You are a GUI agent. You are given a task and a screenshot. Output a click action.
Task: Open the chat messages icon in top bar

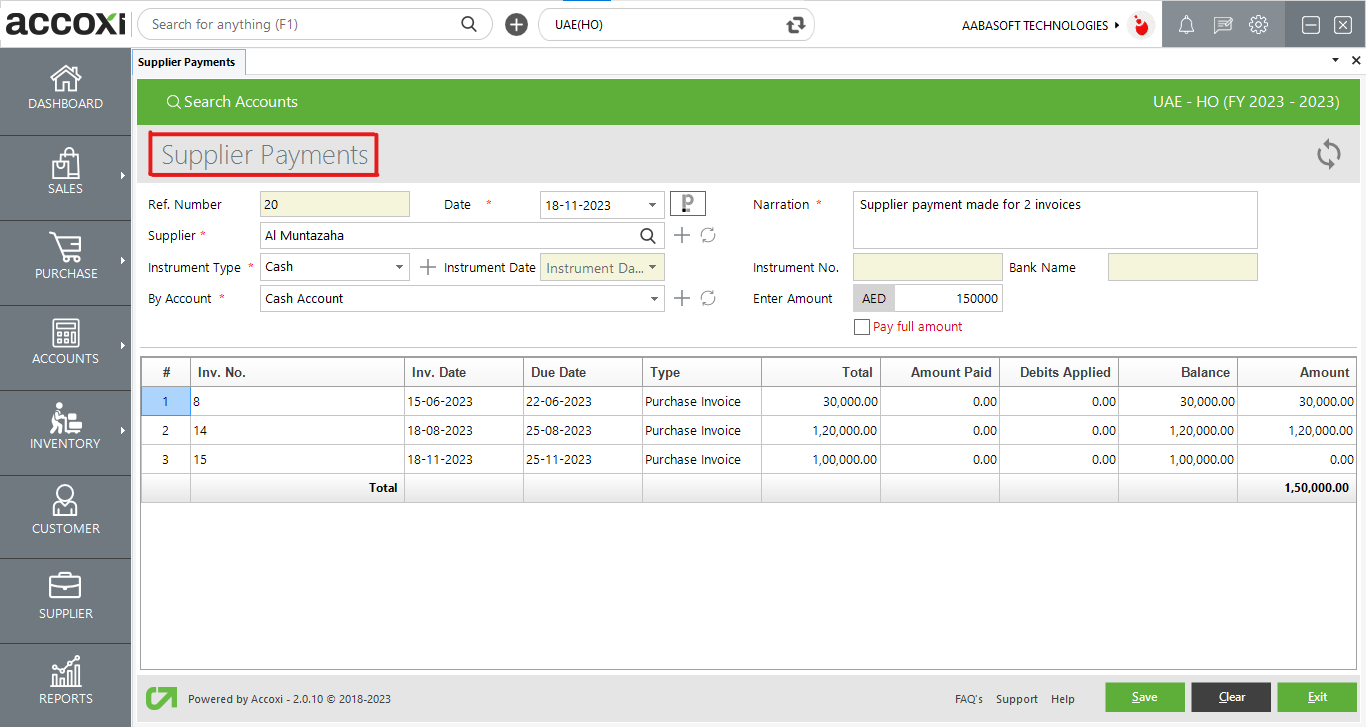[x=1222, y=24]
